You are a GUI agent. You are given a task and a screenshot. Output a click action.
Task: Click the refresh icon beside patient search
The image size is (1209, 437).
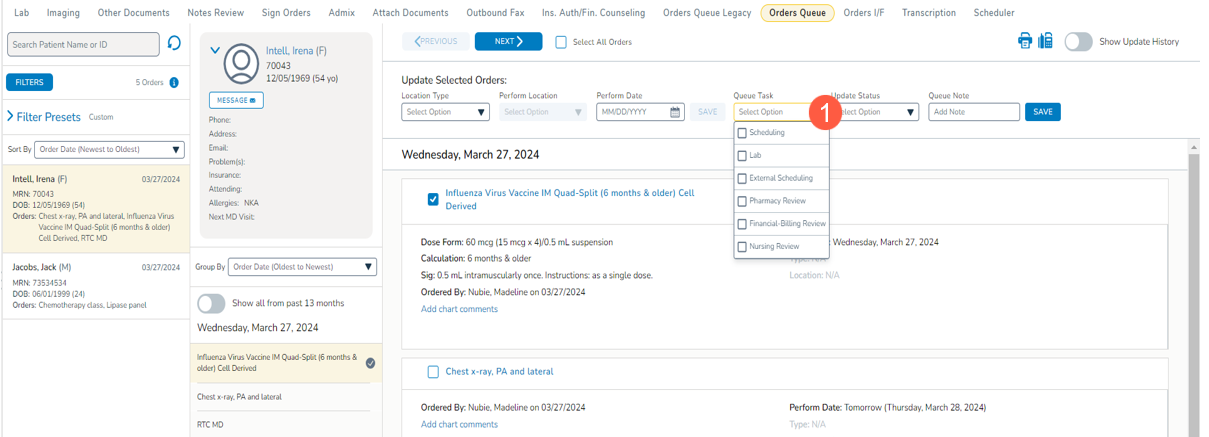[174, 44]
